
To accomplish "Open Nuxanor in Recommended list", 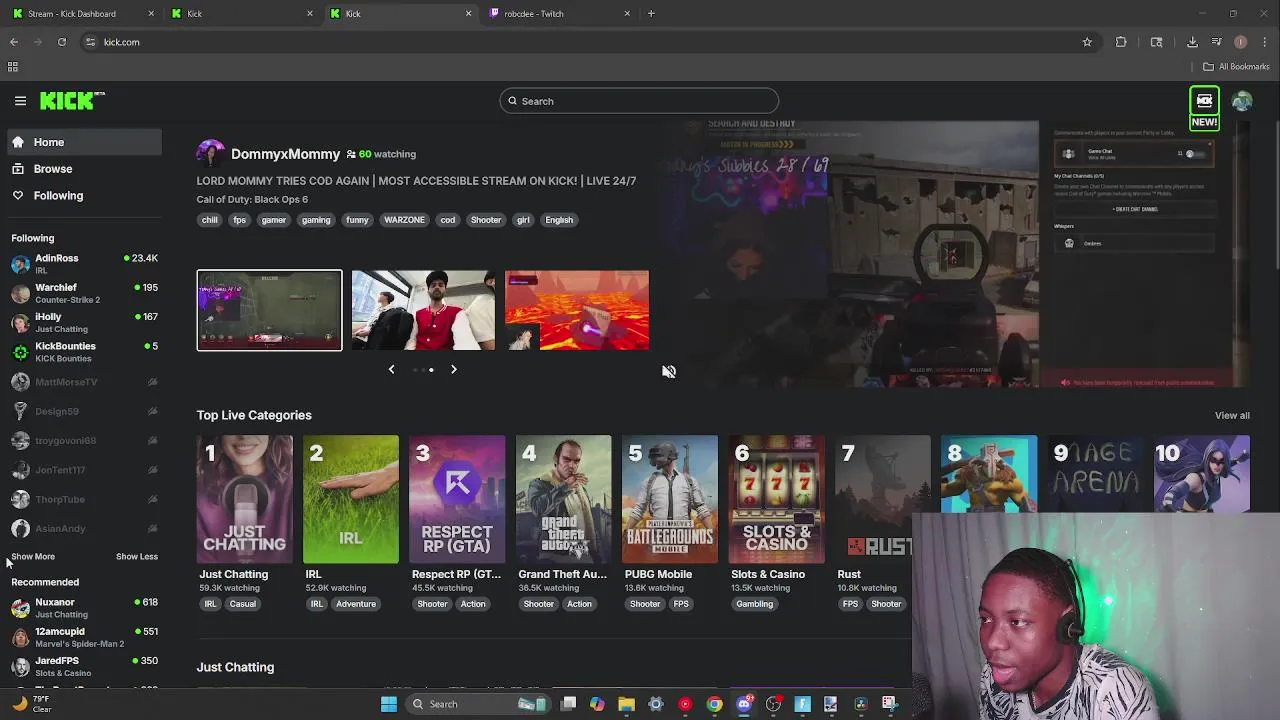I will 84,608.
